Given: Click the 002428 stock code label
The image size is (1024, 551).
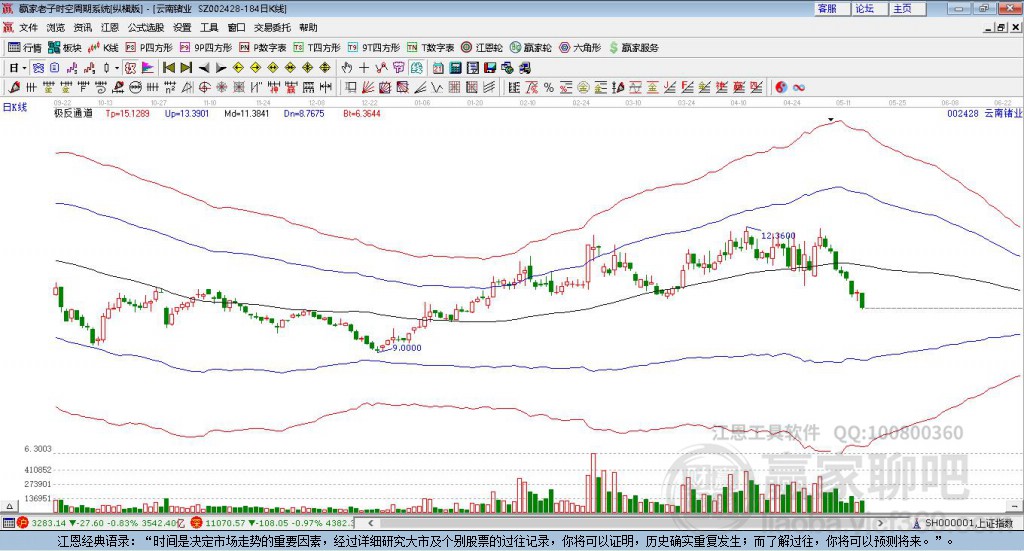Looking at the screenshot, I should coord(963,114).
